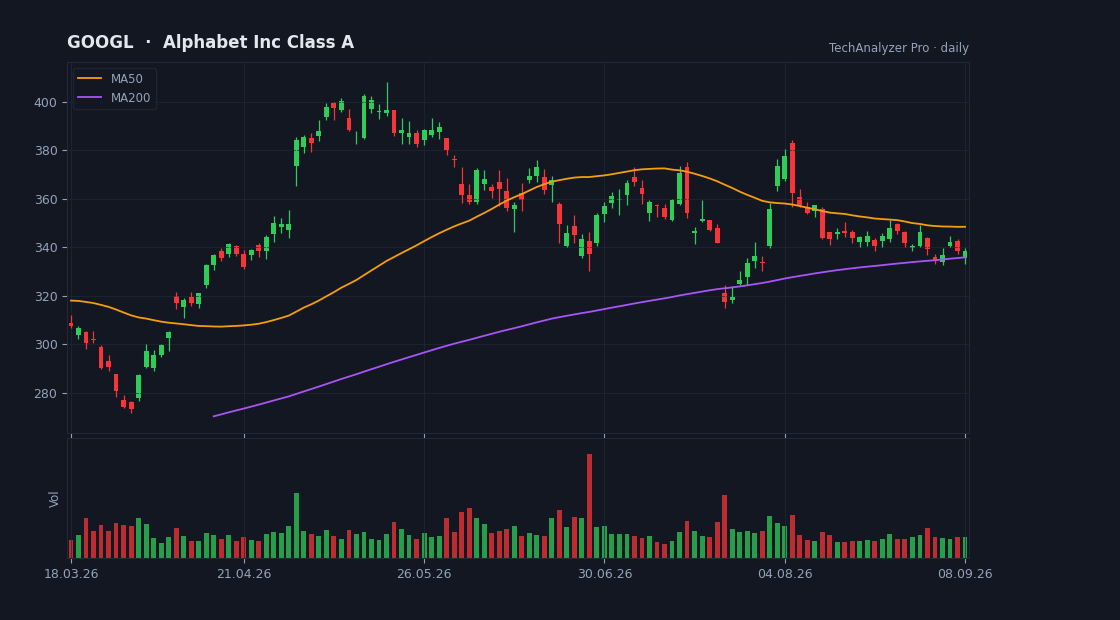Click the 300 price axis label

click(45, 345)
